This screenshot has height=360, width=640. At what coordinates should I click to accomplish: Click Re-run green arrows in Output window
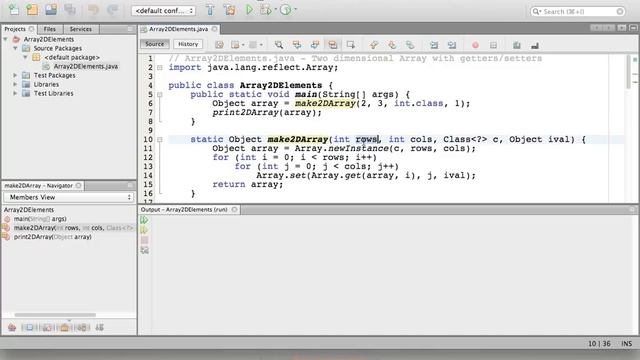coord(144,220)
